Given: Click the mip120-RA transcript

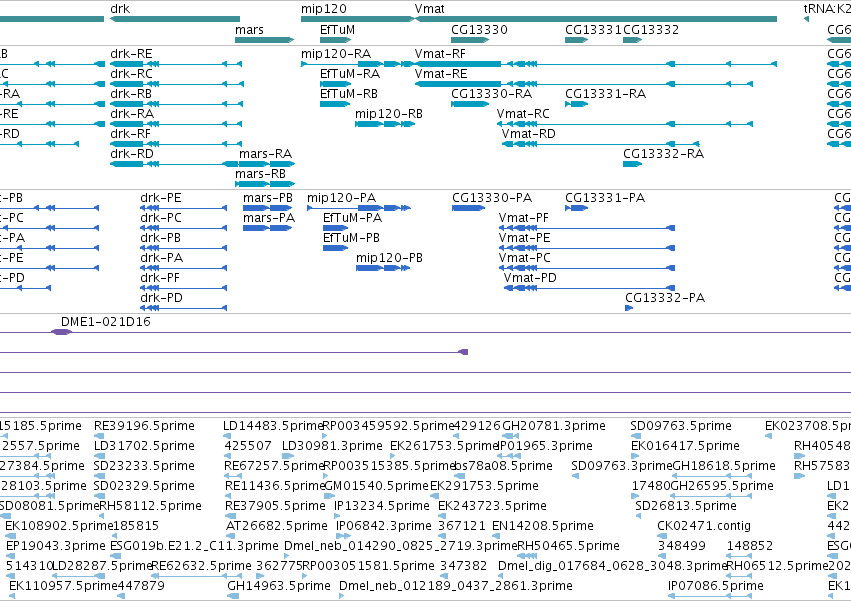Looking at the screenshot, I should pos(358,64).
